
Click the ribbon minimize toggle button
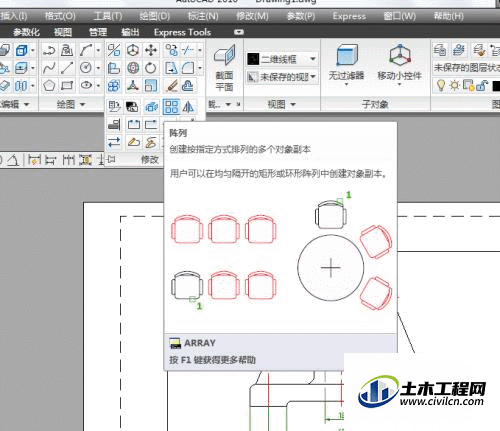(239, 32)
